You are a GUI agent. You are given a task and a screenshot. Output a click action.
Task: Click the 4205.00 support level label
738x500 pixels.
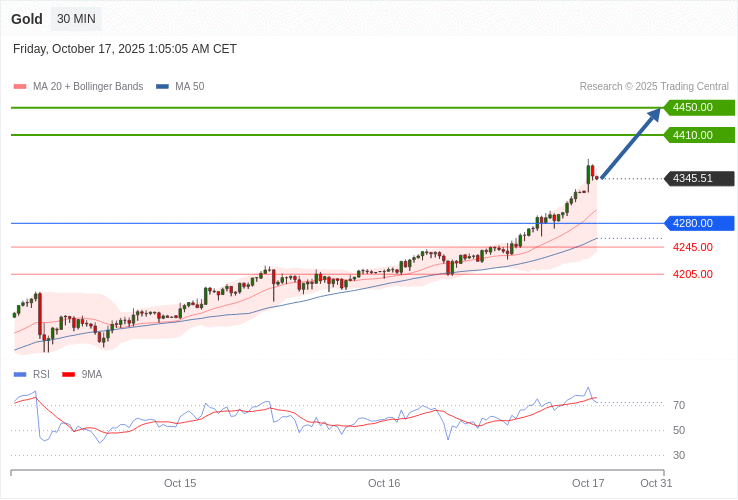692,274
